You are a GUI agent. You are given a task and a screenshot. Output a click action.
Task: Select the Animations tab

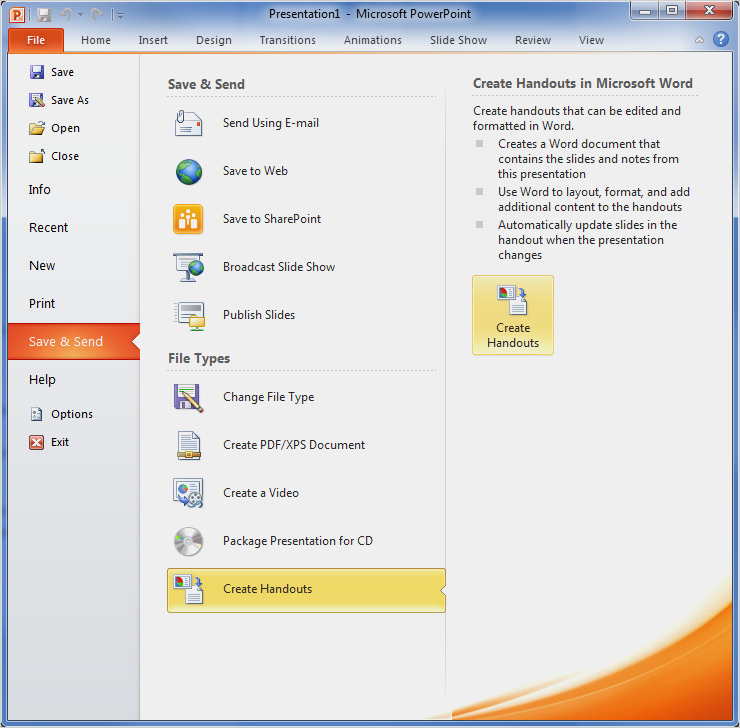(372, 40)
